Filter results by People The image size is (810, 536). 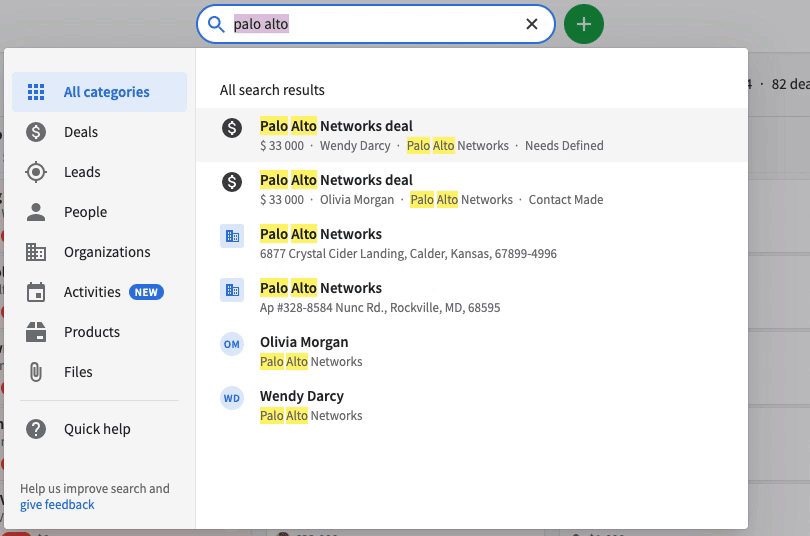(x=100, y=212)
